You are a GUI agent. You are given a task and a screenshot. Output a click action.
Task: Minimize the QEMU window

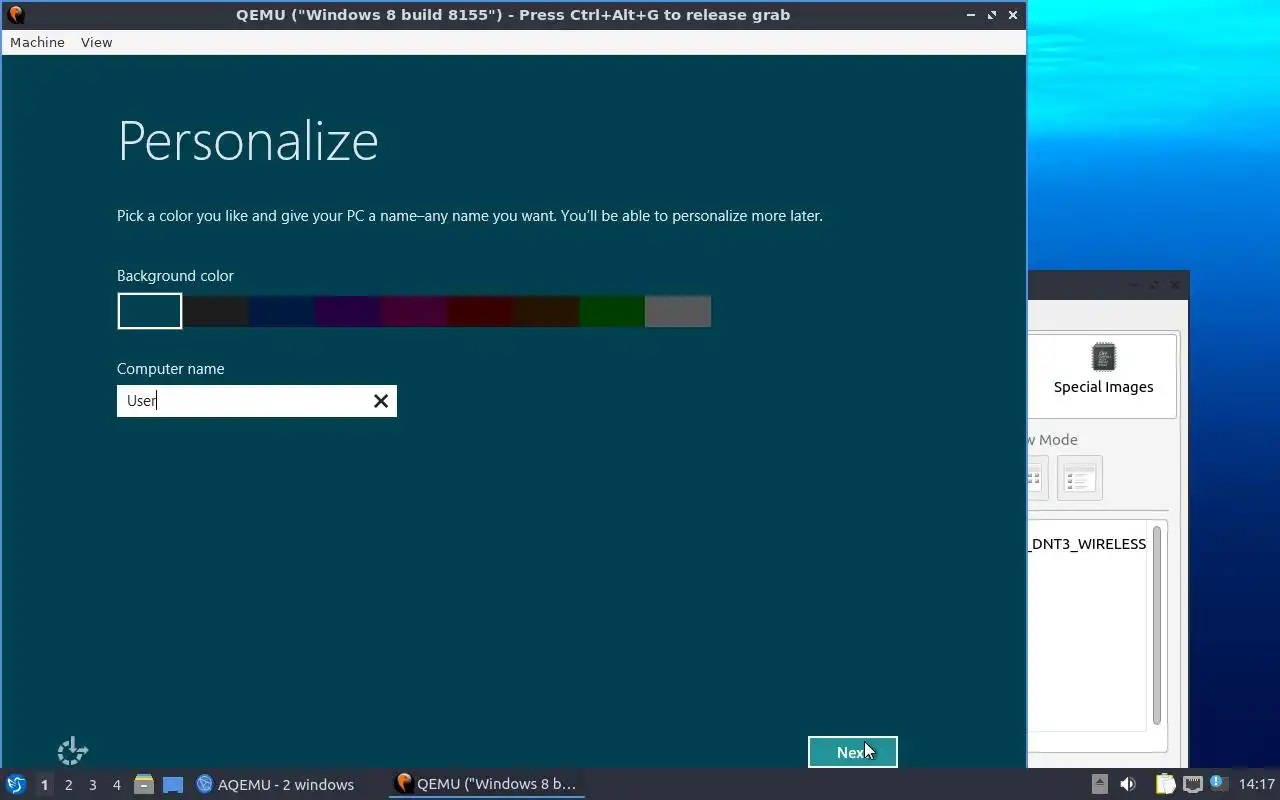point(972,15)
